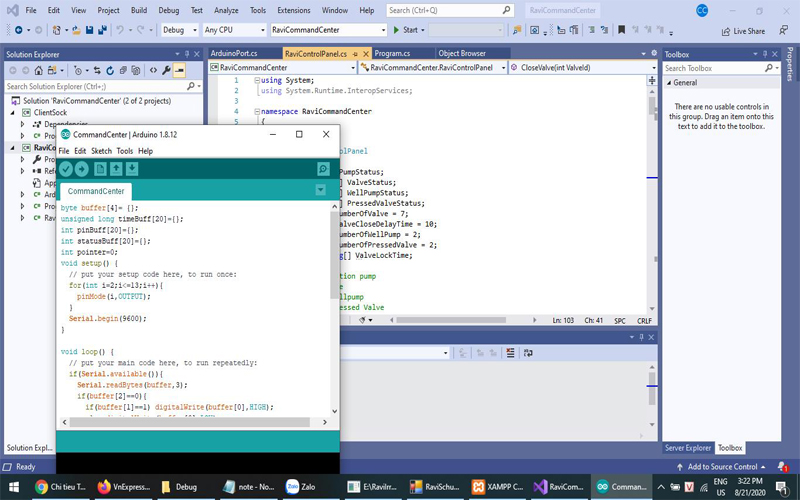Open the RaviCommandCenter.RaviControlPanel type dropdown
The image size is (800, 500).
tap(433, 67)
